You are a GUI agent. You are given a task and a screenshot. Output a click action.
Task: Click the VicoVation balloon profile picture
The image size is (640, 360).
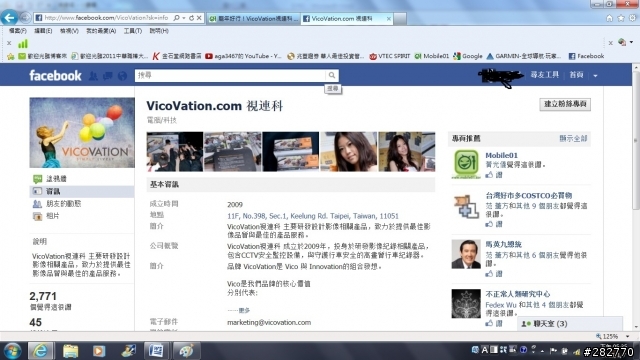pyautogui.click(x=82, y=133)
